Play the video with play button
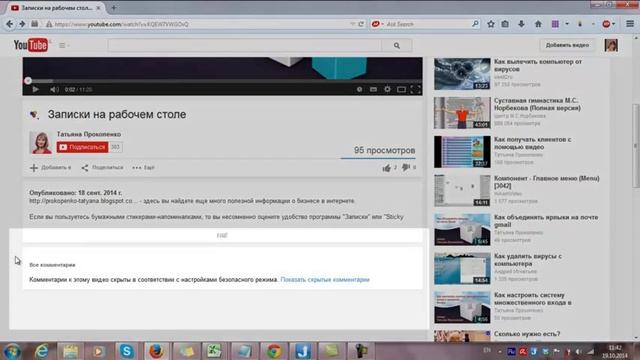The height and width of the screenshot is (360, 640). pyautogui.click(x=36, y=89)
